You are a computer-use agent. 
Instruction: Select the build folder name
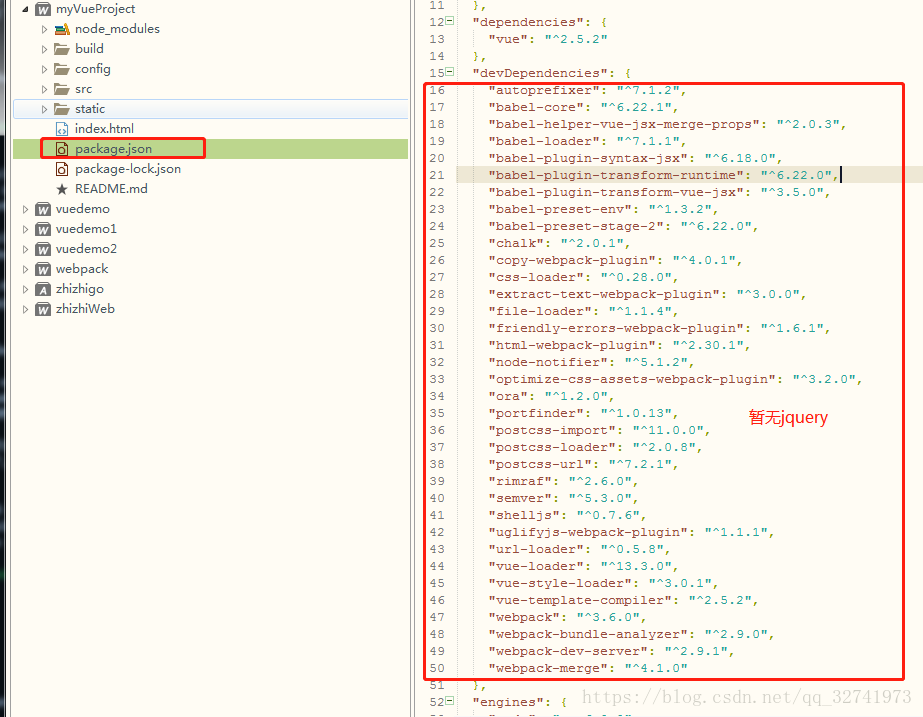[89, 49]
